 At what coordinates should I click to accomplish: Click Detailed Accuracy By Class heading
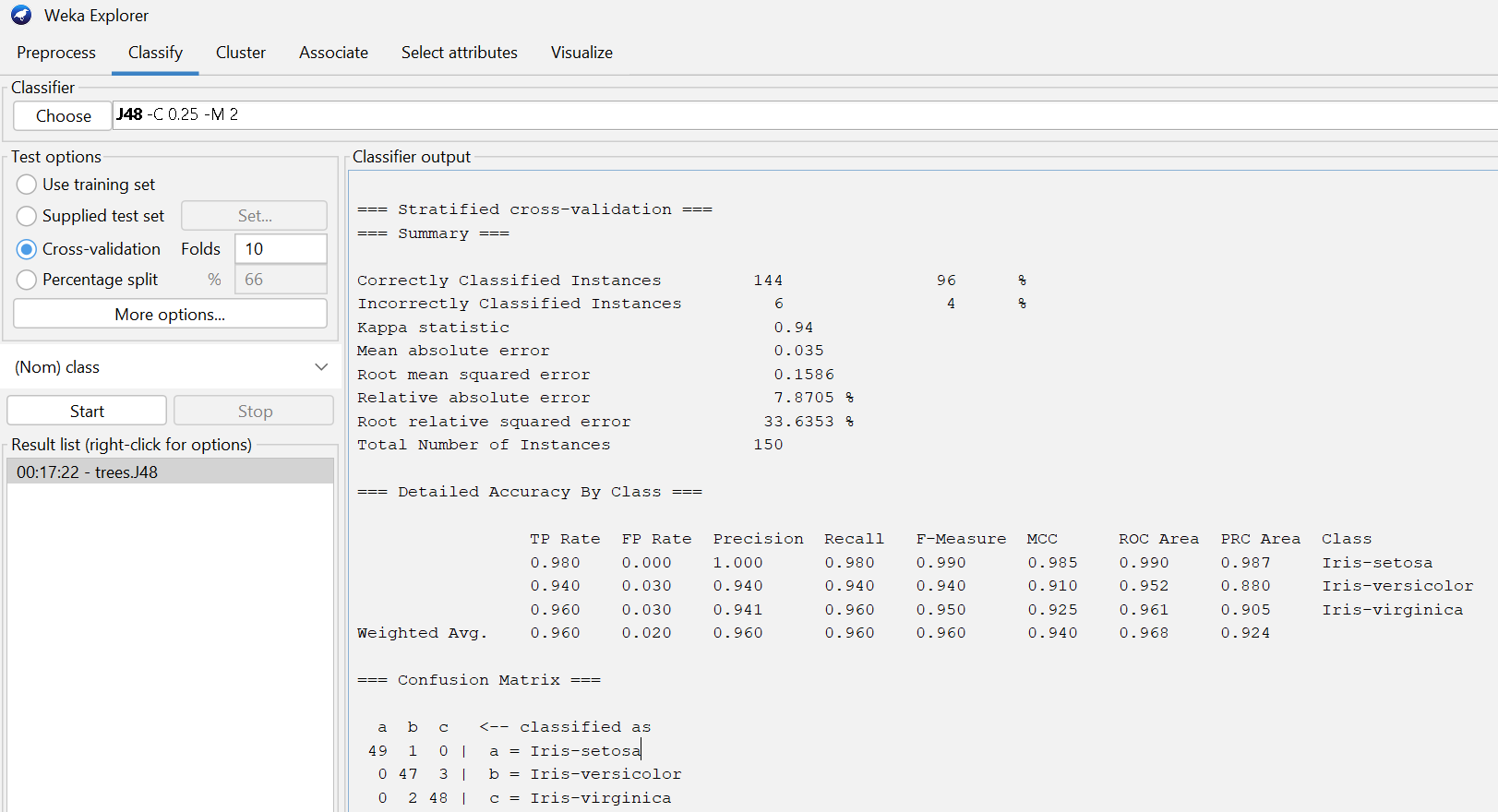pyautogui.click(x=530, y=492)
